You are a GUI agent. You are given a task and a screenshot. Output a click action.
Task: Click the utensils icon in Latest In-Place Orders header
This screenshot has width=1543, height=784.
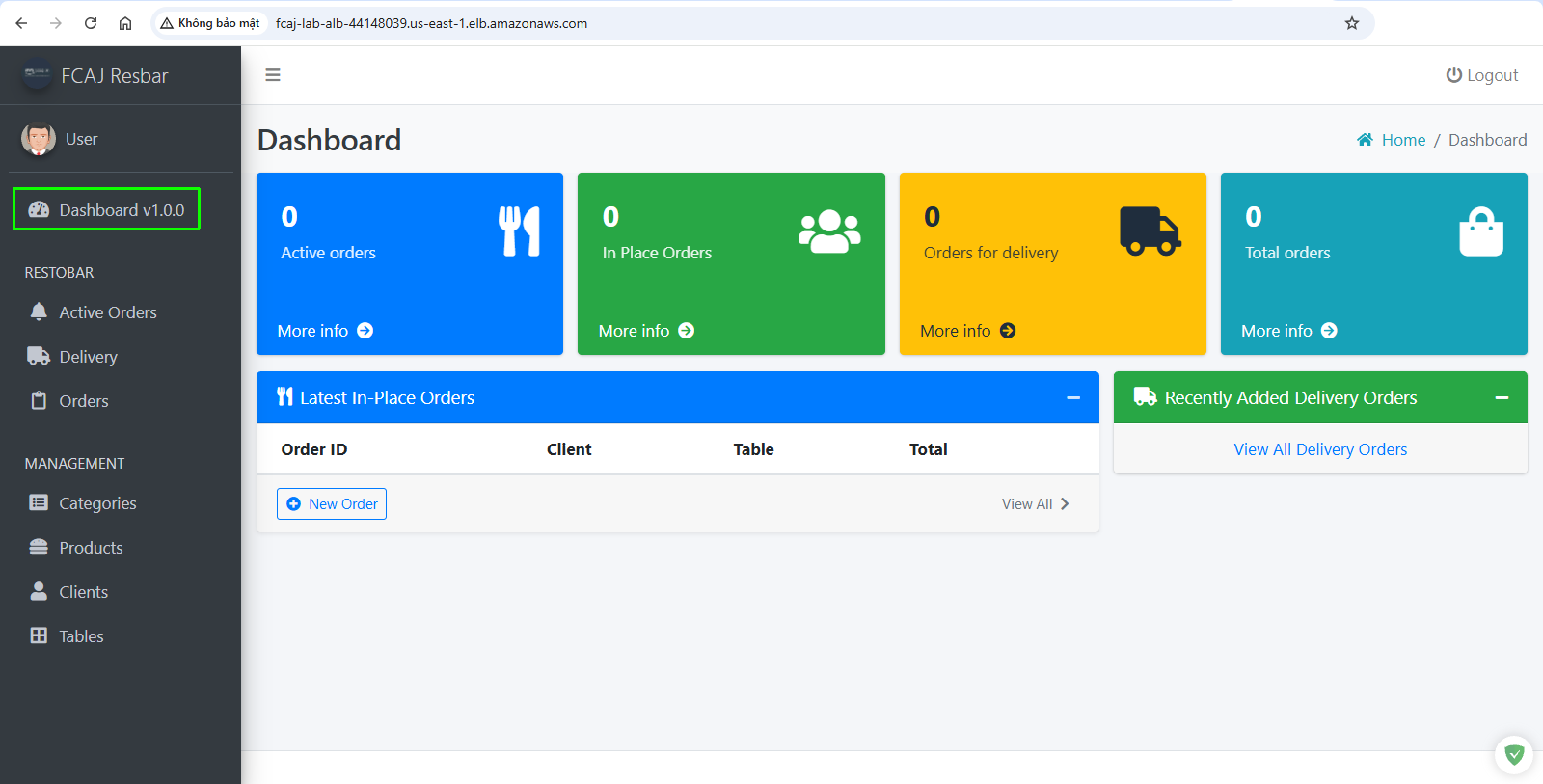pos(284,396)
